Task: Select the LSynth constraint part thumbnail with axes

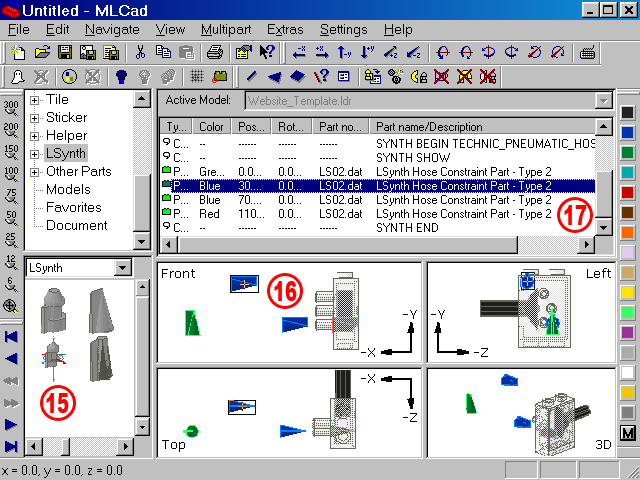Action: [53, 357]
